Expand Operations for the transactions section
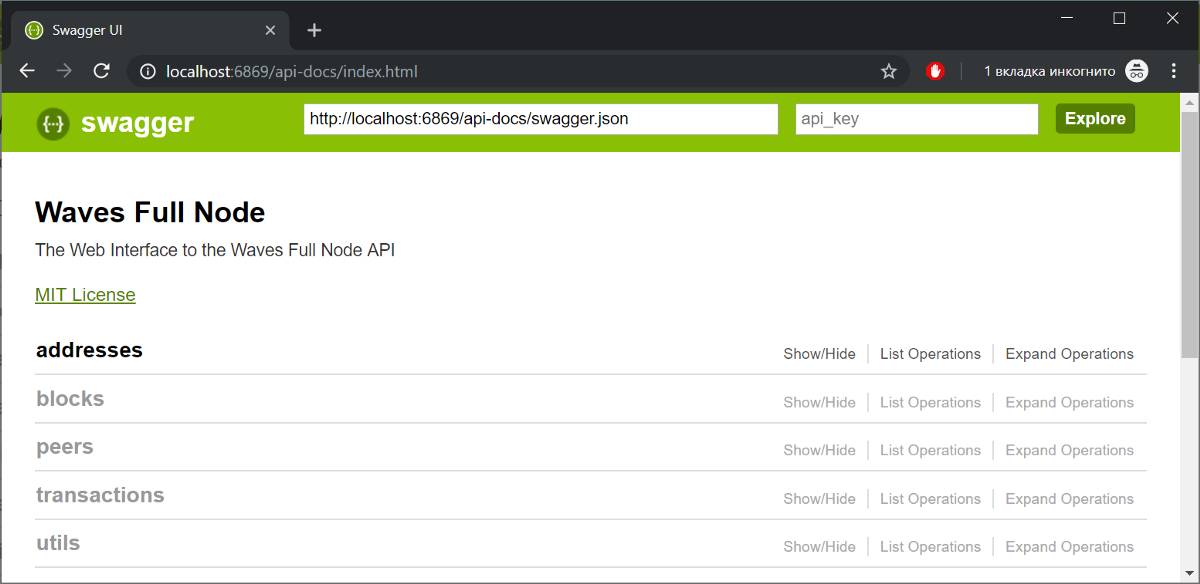Image resolution: width=1200 pixels, height=584 pixels. coord(1069,499)
